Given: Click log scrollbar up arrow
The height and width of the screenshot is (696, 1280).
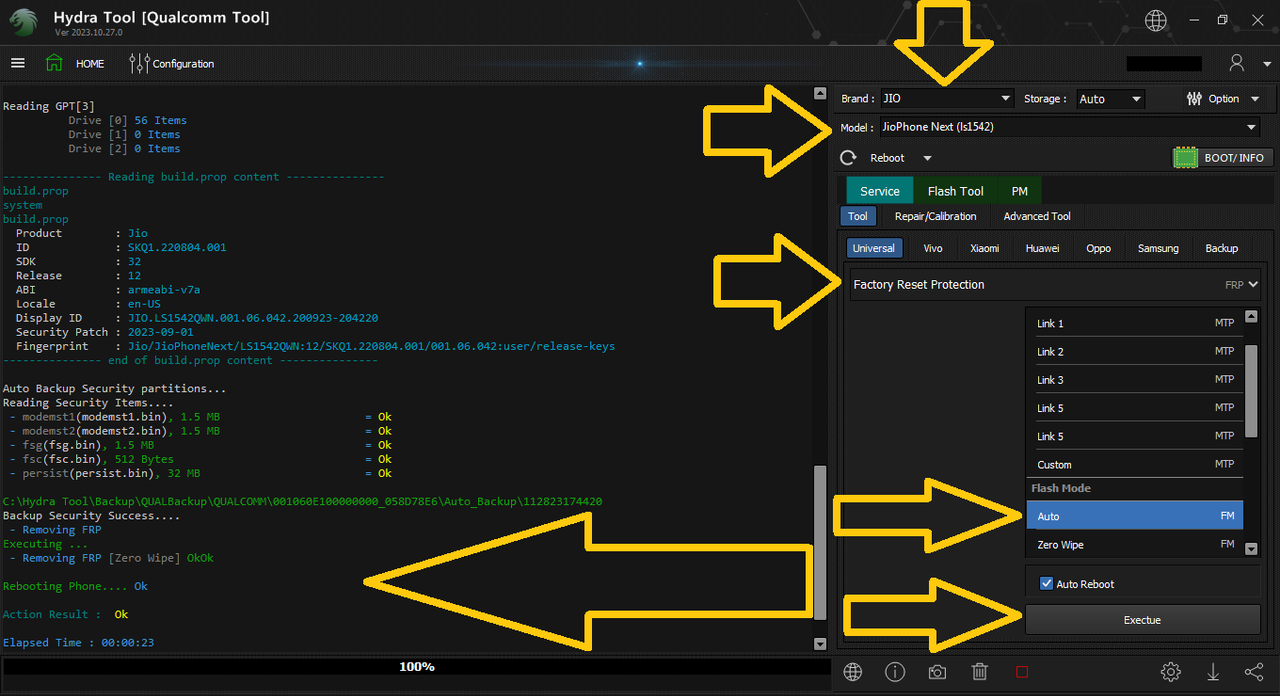Looking at the screenshot, I should point(820,93).
